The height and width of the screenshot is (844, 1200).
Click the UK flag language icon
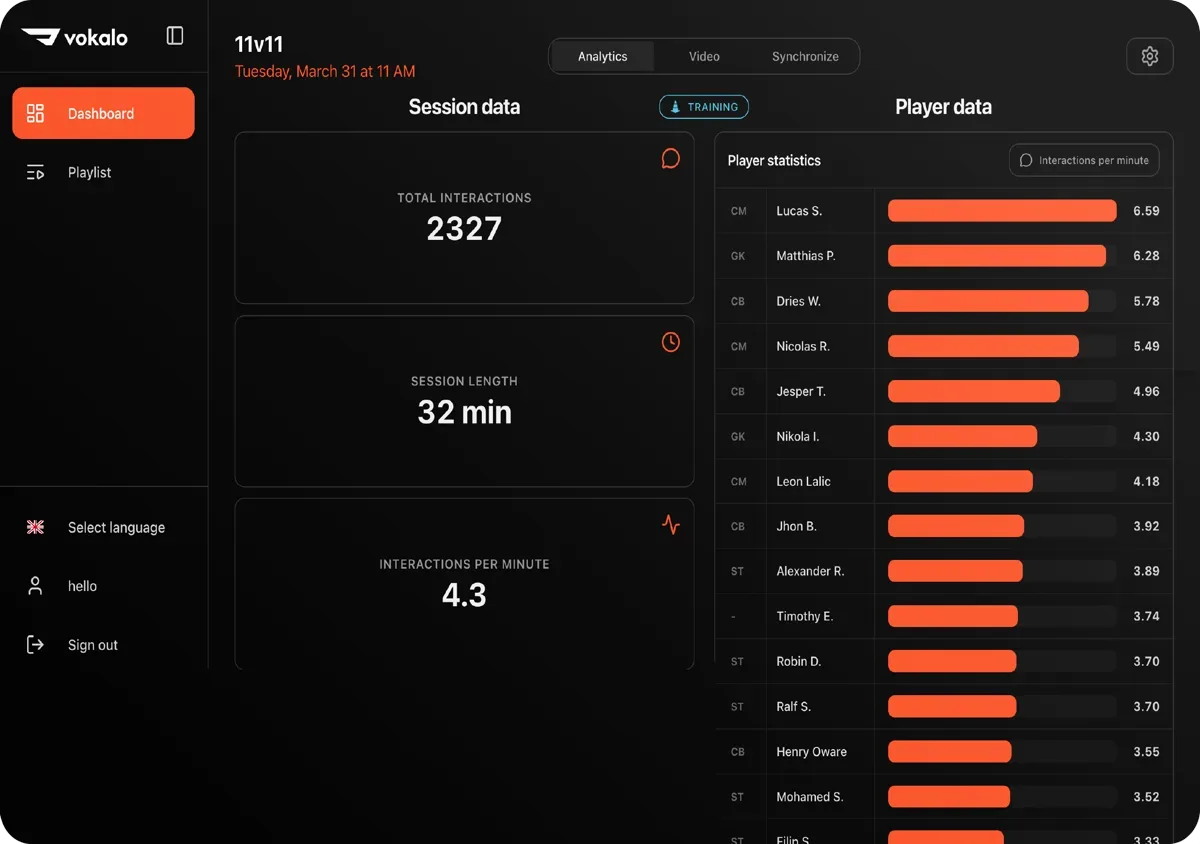pyautogui.click(x=35, y=527)
